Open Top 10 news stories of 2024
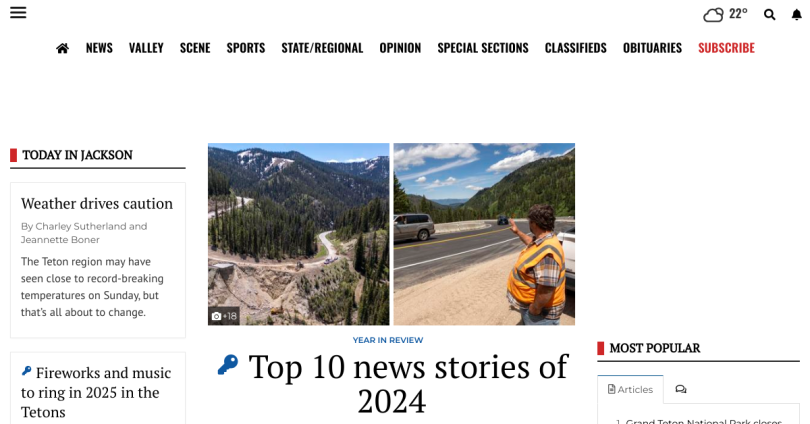The image size is (810, 424). pos(408,384)
